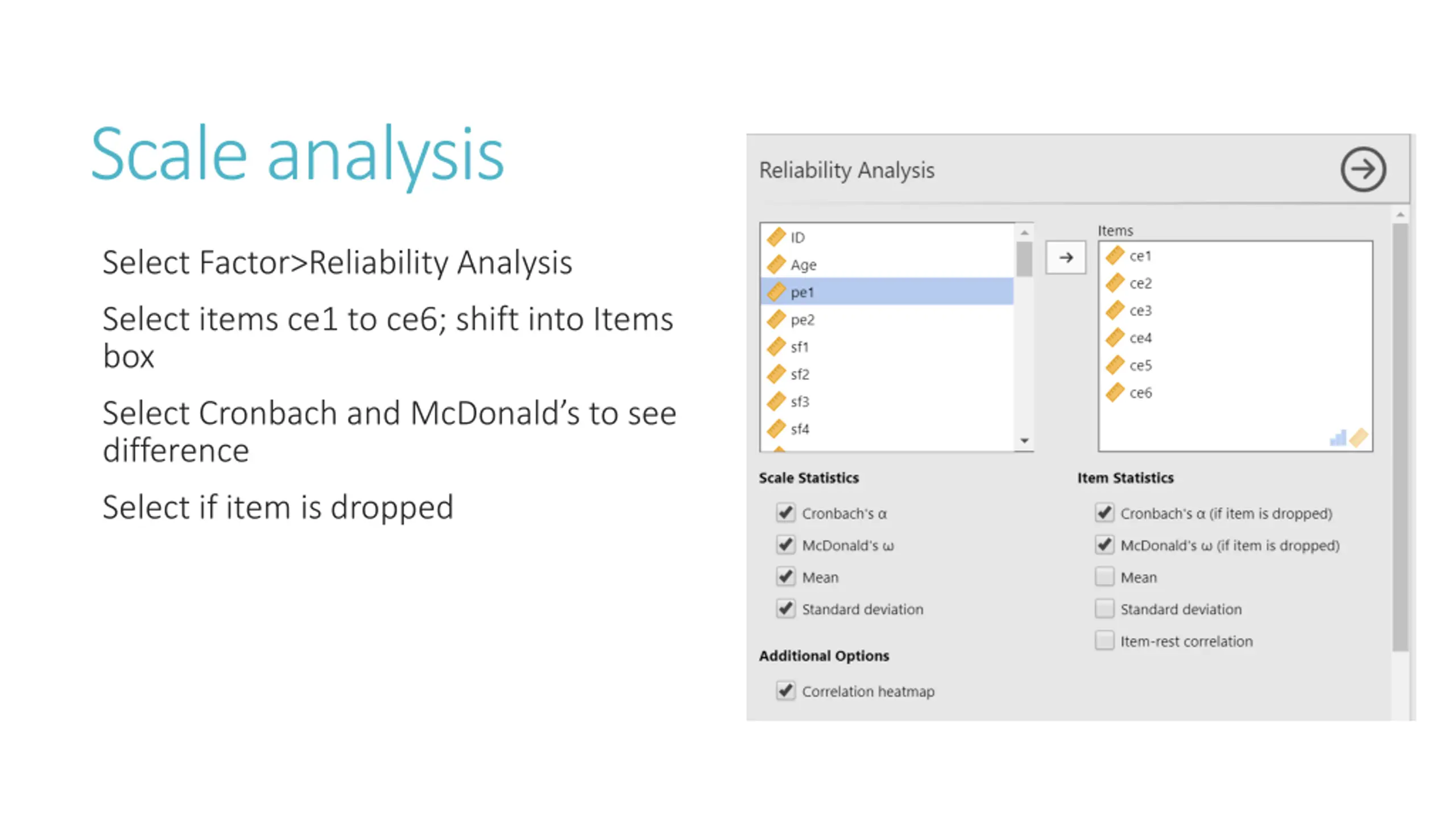This screenshot has height=819, width=1456.
Task: Click ruler icon next to ID variable
Action: 776,237
